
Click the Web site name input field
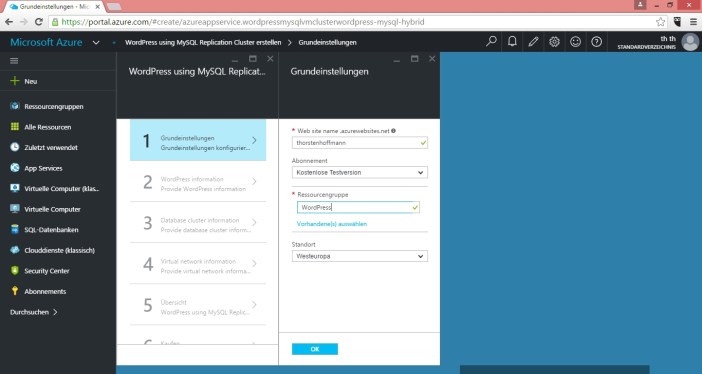click(360, 142)
